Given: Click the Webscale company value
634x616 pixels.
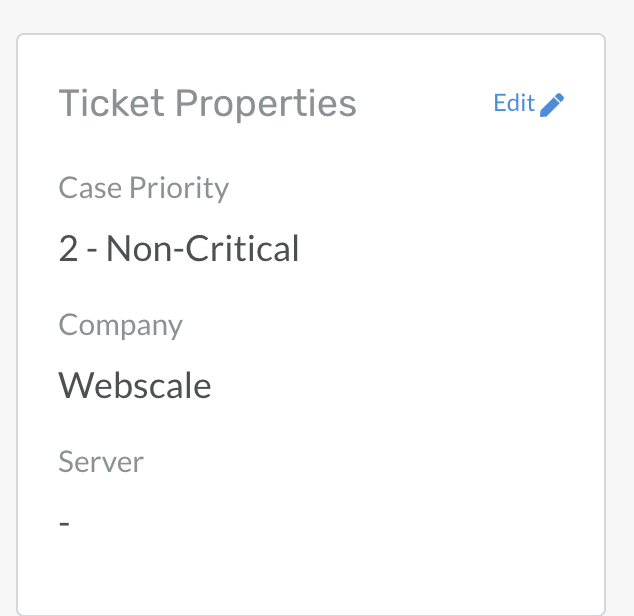Looking at the screenshot, I should tap(135, 385).
